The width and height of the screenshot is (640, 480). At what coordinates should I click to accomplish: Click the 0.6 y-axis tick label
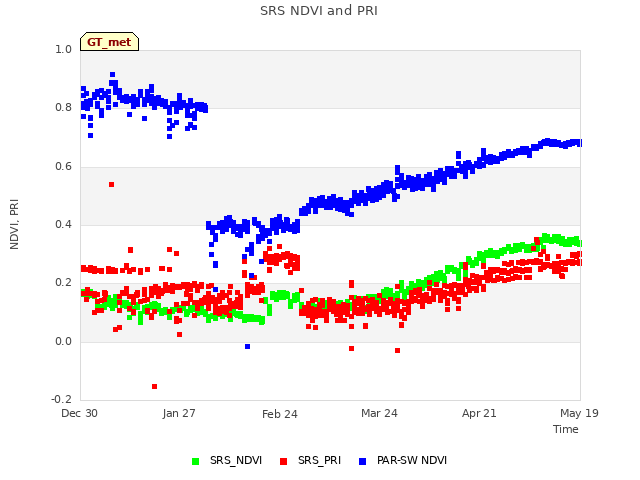pos(63,167)
